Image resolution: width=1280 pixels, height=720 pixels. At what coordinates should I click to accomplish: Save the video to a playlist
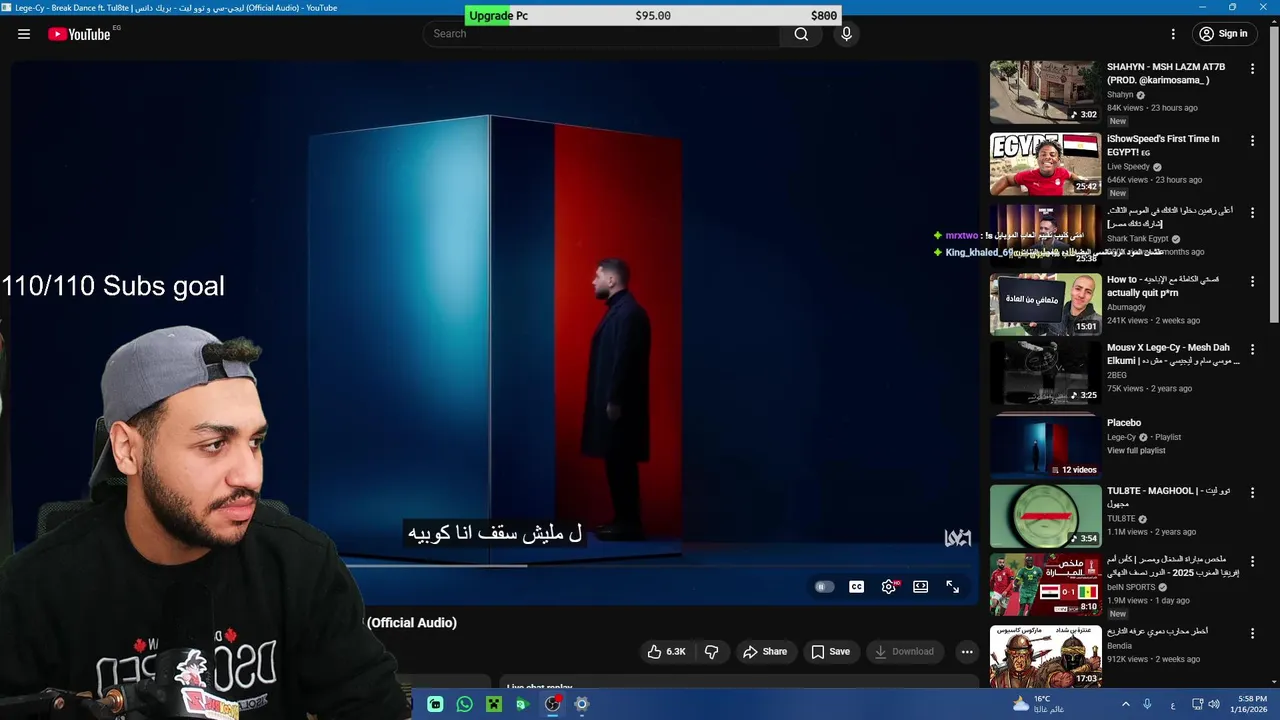point(830,652)
